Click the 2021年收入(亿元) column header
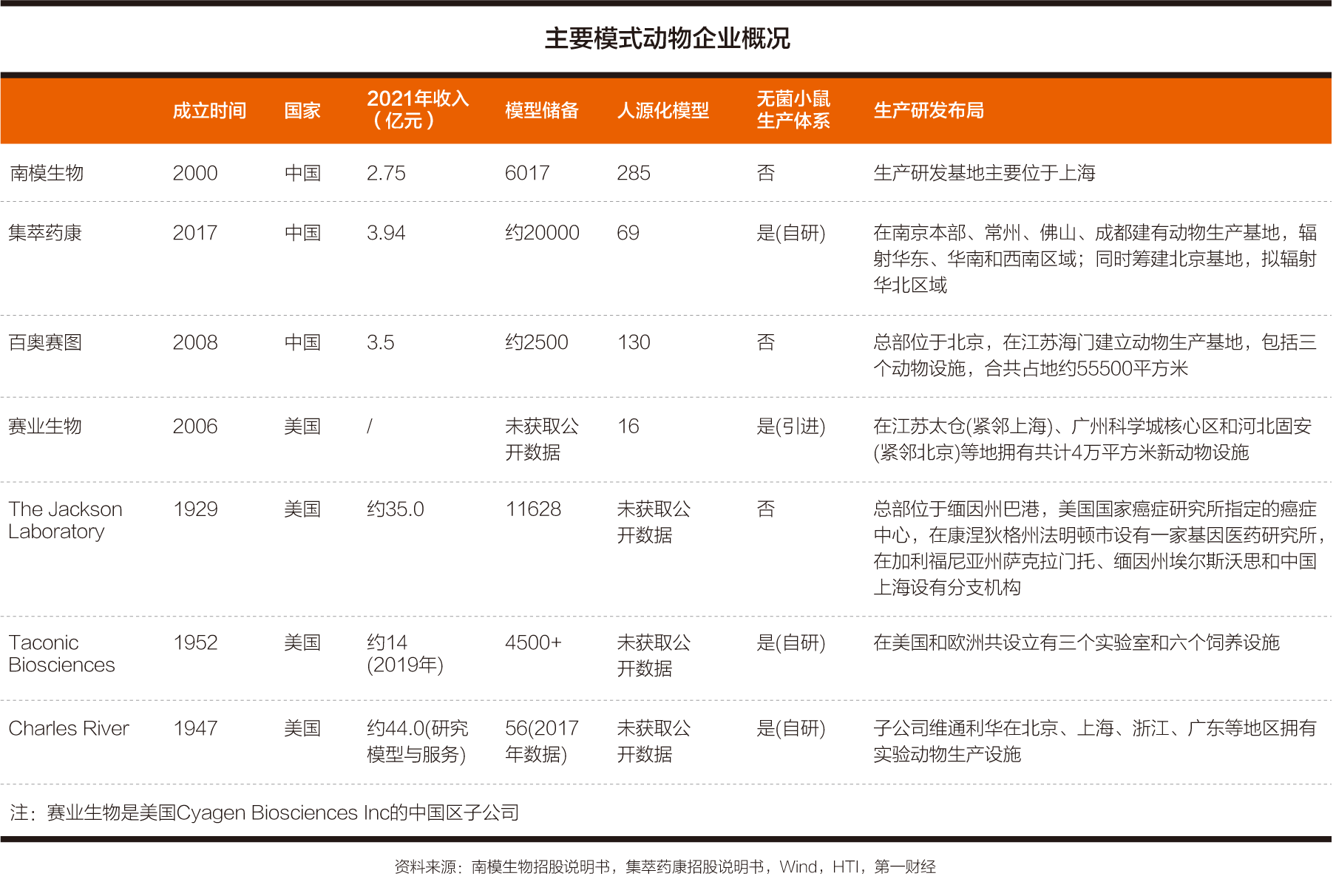The height and width of the screenshot is (896, 1336). [418, 109]
